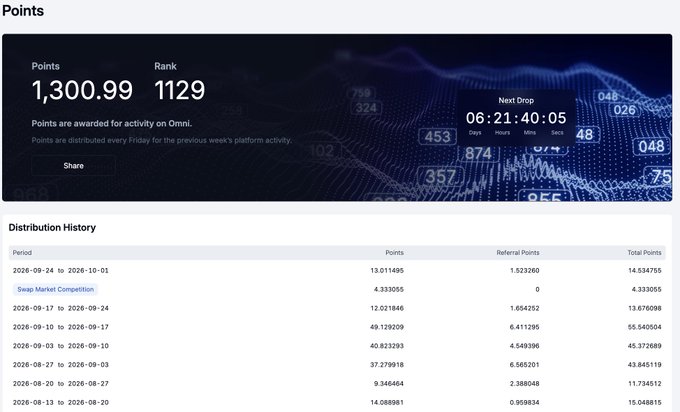
Task: Click total points value 43.845119
Action: point(644,365)
